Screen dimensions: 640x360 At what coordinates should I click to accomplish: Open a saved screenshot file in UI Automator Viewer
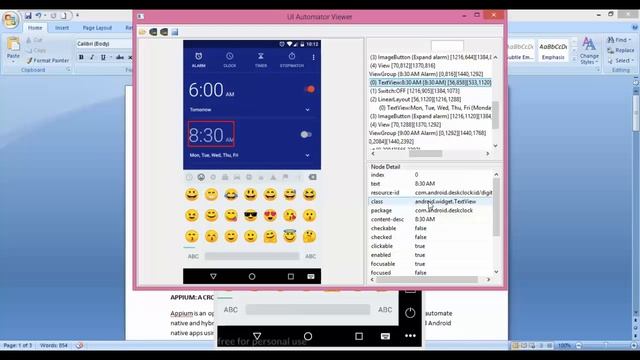pyautogui.click(x=142, y=32)
